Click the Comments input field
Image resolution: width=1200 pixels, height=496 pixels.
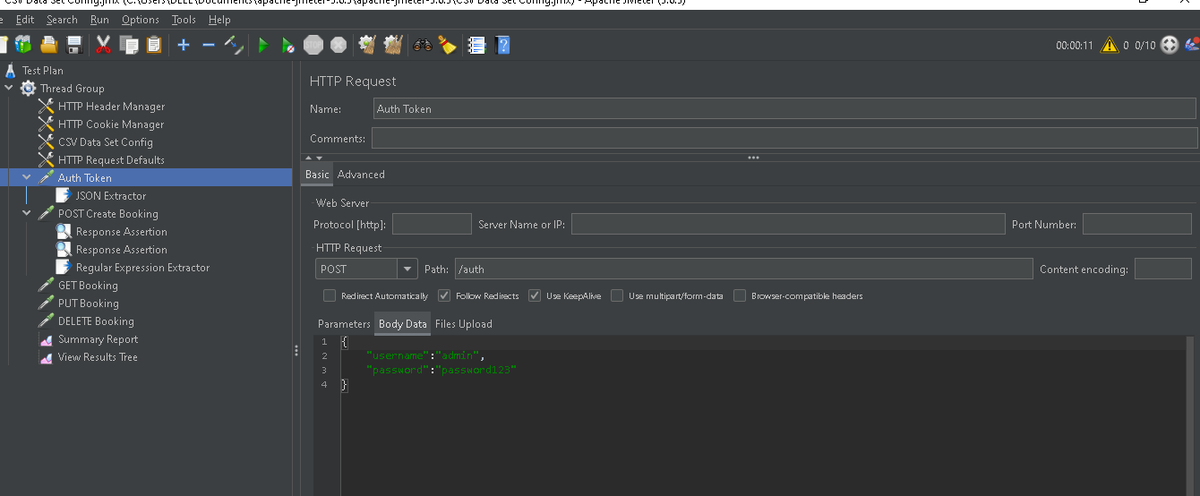pyautogui.click(x=784, y=137)
